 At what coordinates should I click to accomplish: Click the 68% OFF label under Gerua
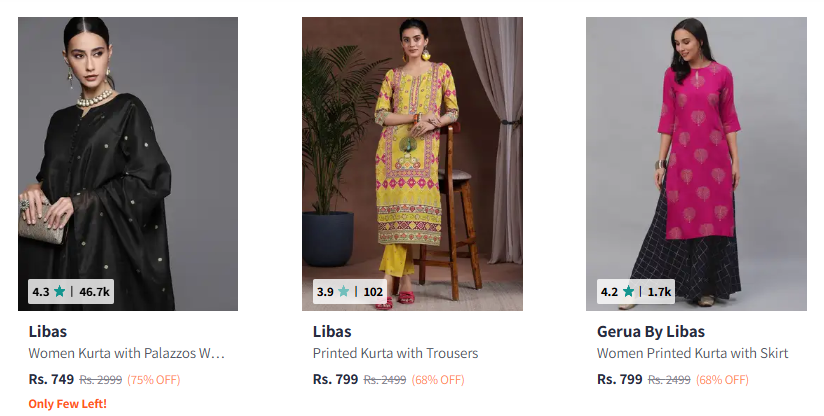[x=722, y=380]
